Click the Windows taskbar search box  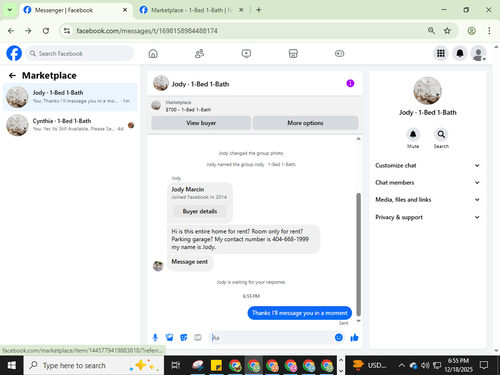pyautogui.click(x=94, y=366)
